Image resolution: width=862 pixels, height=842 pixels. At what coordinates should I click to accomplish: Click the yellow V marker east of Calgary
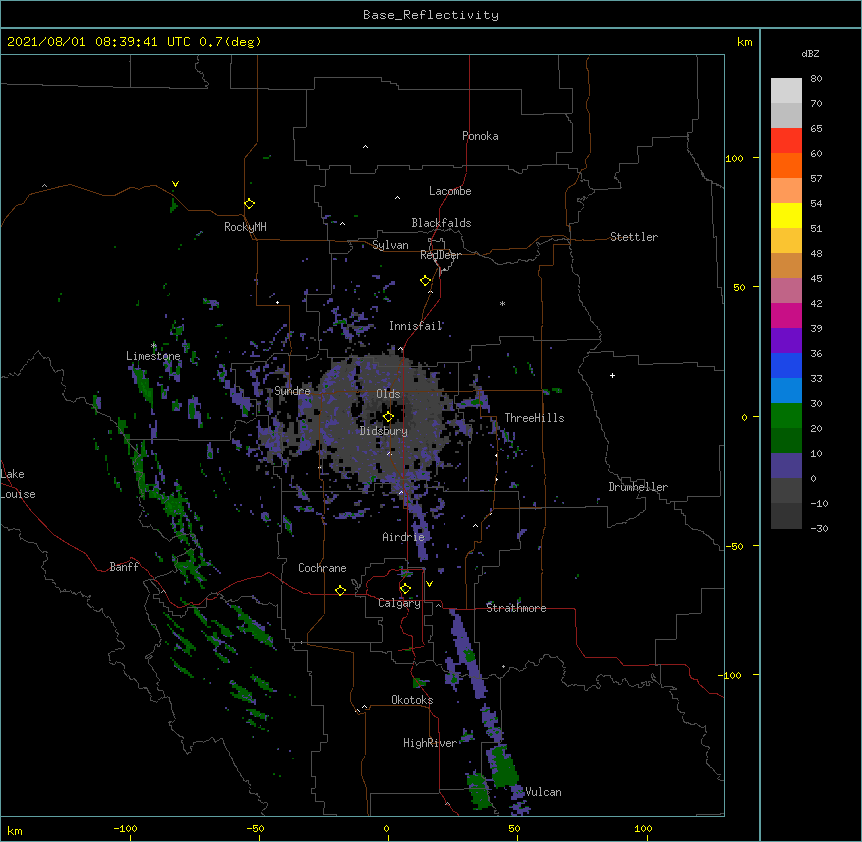tap(429, 584)
